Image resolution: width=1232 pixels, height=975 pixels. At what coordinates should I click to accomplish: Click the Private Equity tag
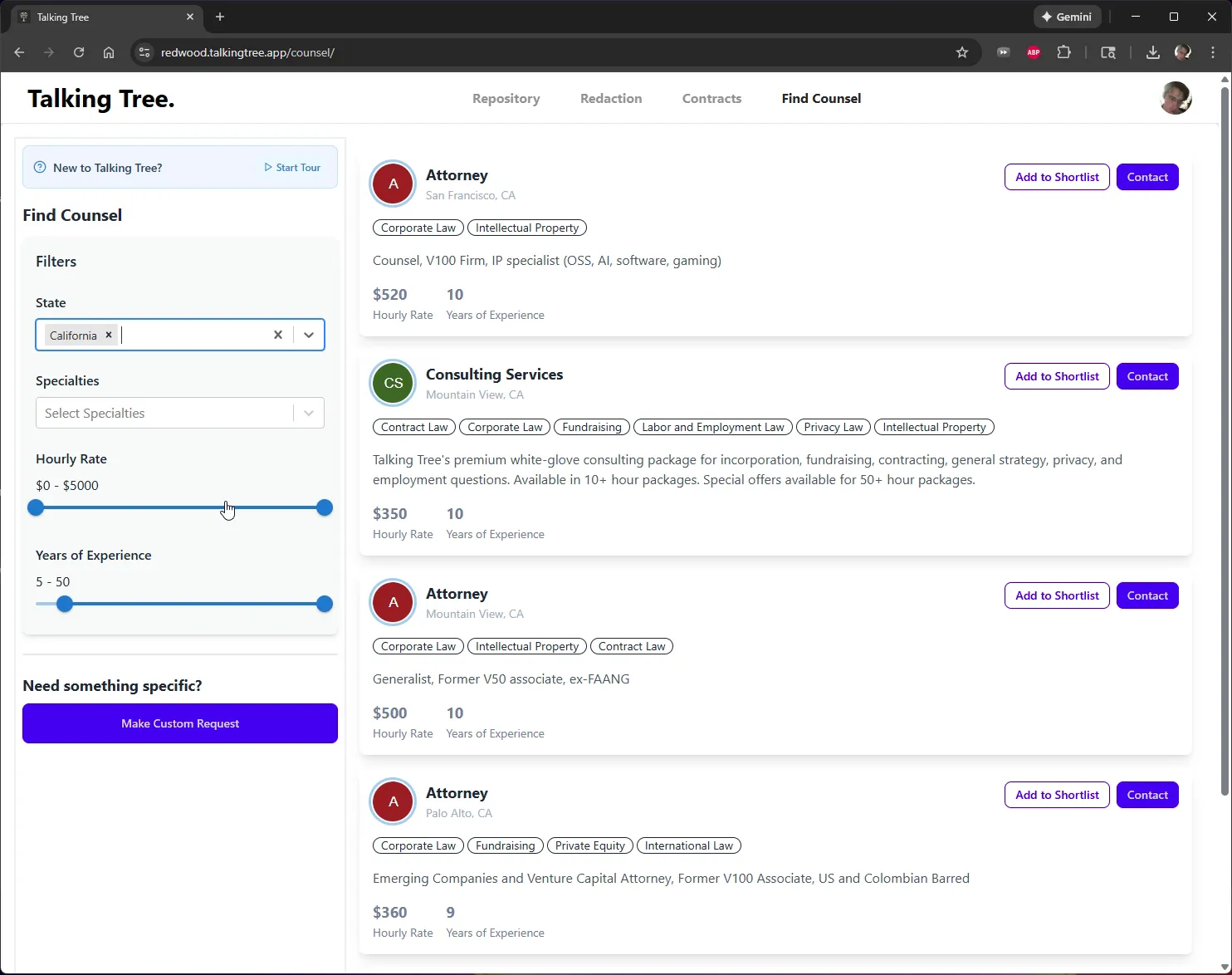pyautogui.click(x=590, y=845)
